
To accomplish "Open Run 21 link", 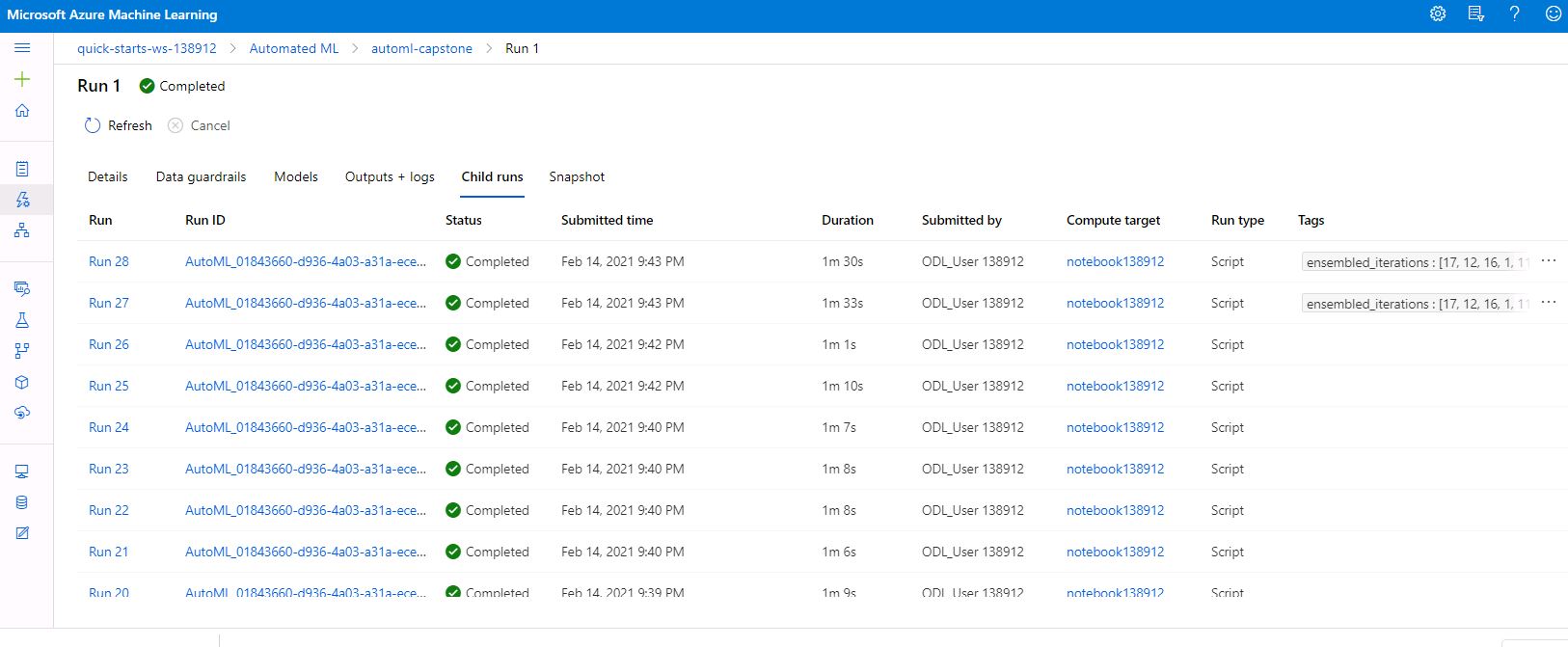I will click(109, 552).
